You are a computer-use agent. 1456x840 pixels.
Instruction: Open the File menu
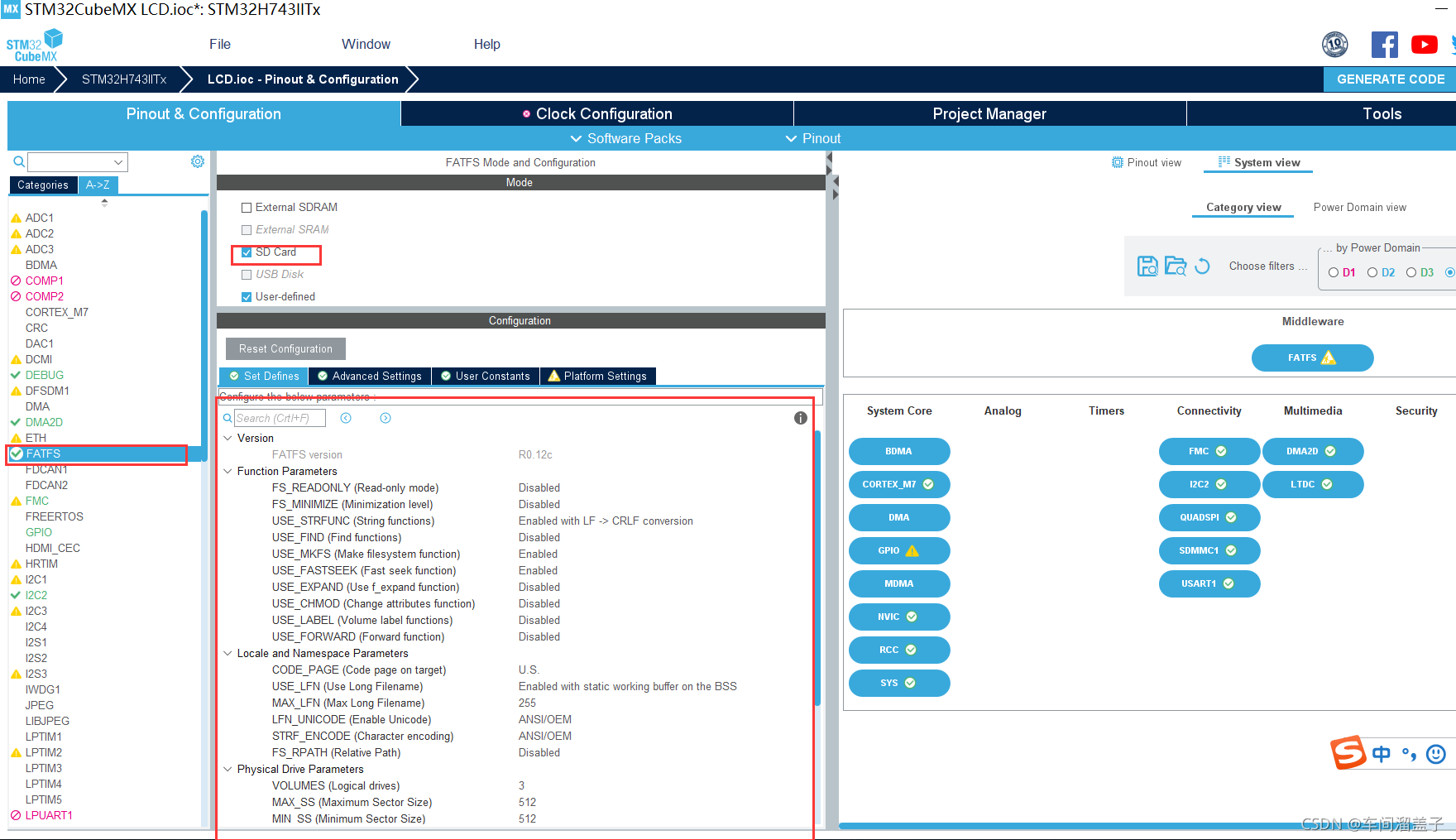click(x=220, y=44)
